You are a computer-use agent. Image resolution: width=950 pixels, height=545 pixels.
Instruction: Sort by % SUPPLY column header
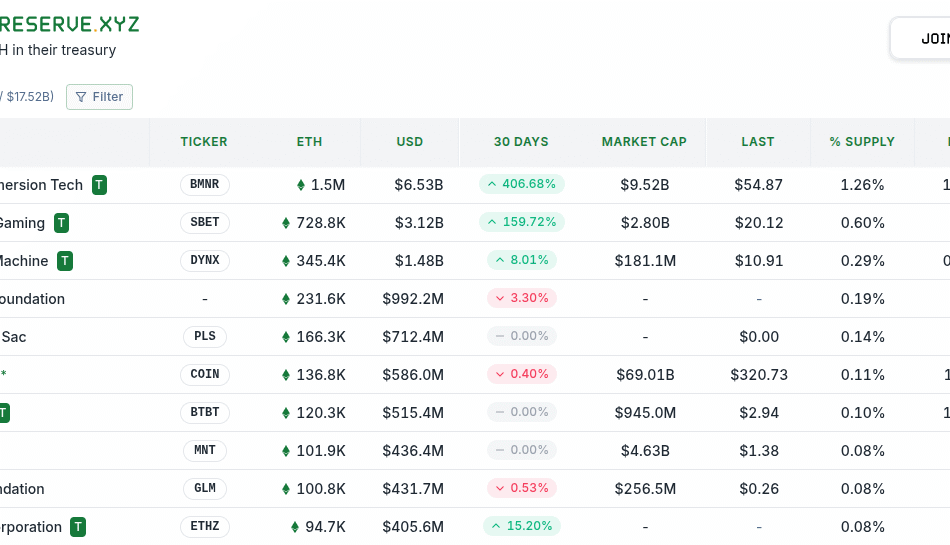tap(862, 142)
